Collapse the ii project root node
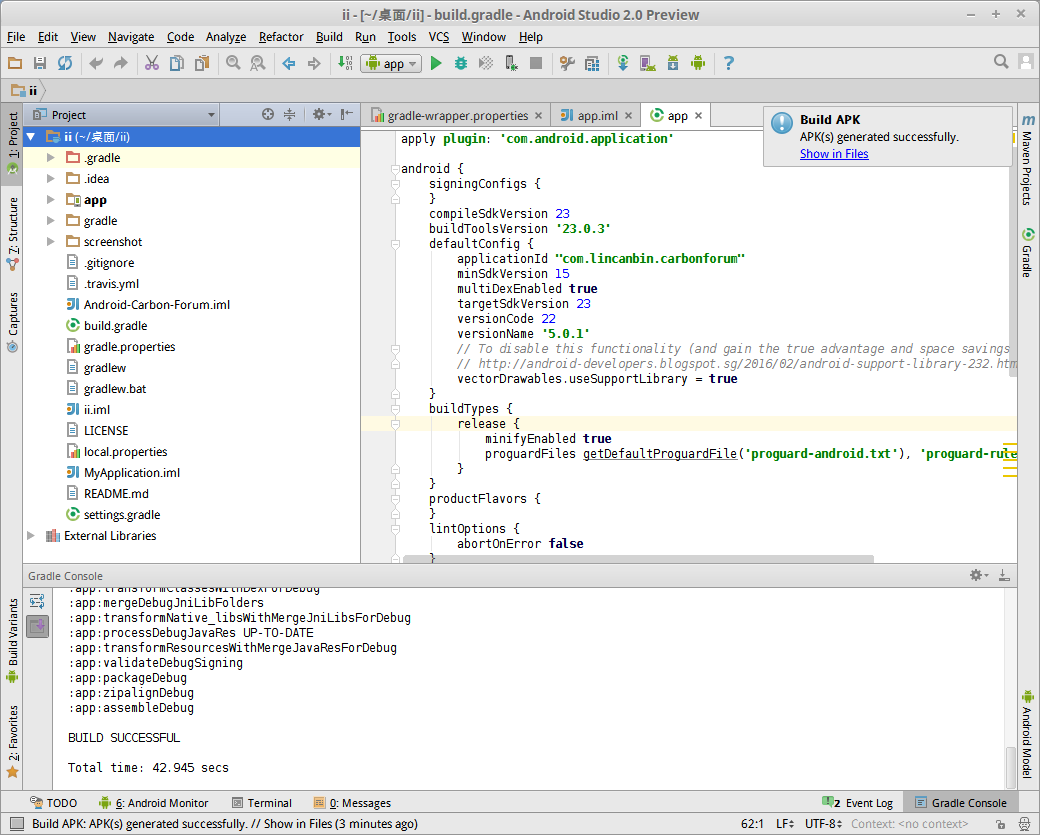The image size is (1040, 835). [x=31, y=137]
